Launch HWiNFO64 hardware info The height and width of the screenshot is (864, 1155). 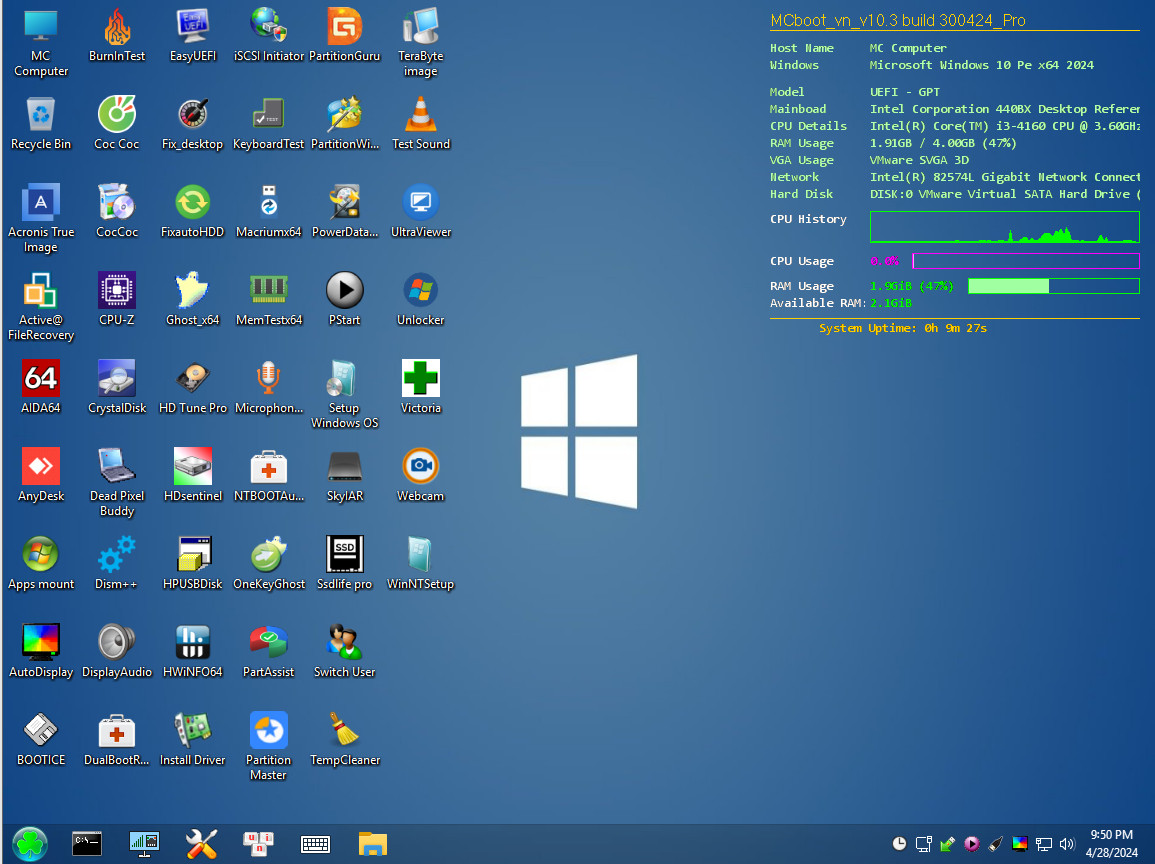tap(193, 650)
